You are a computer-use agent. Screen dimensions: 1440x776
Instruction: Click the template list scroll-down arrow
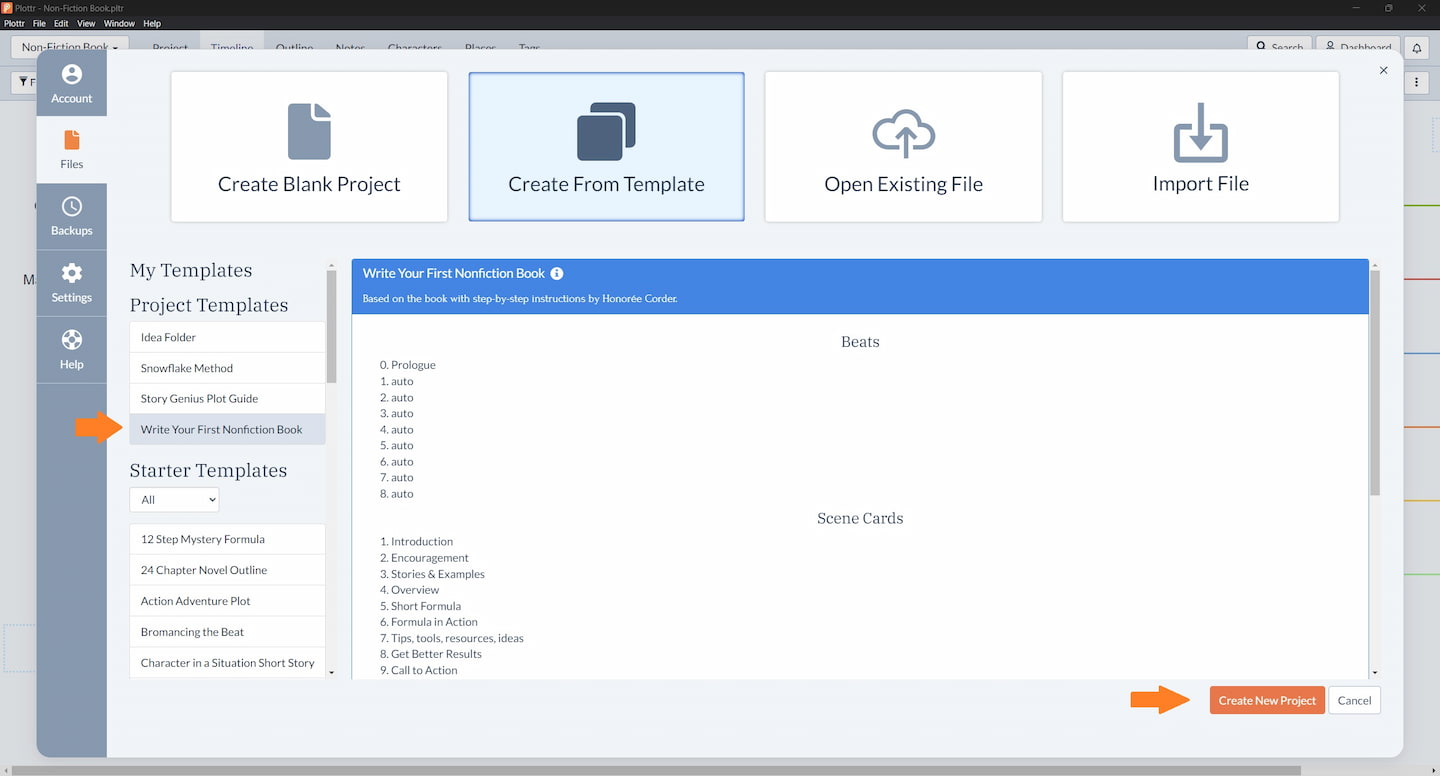click(332, 673)
